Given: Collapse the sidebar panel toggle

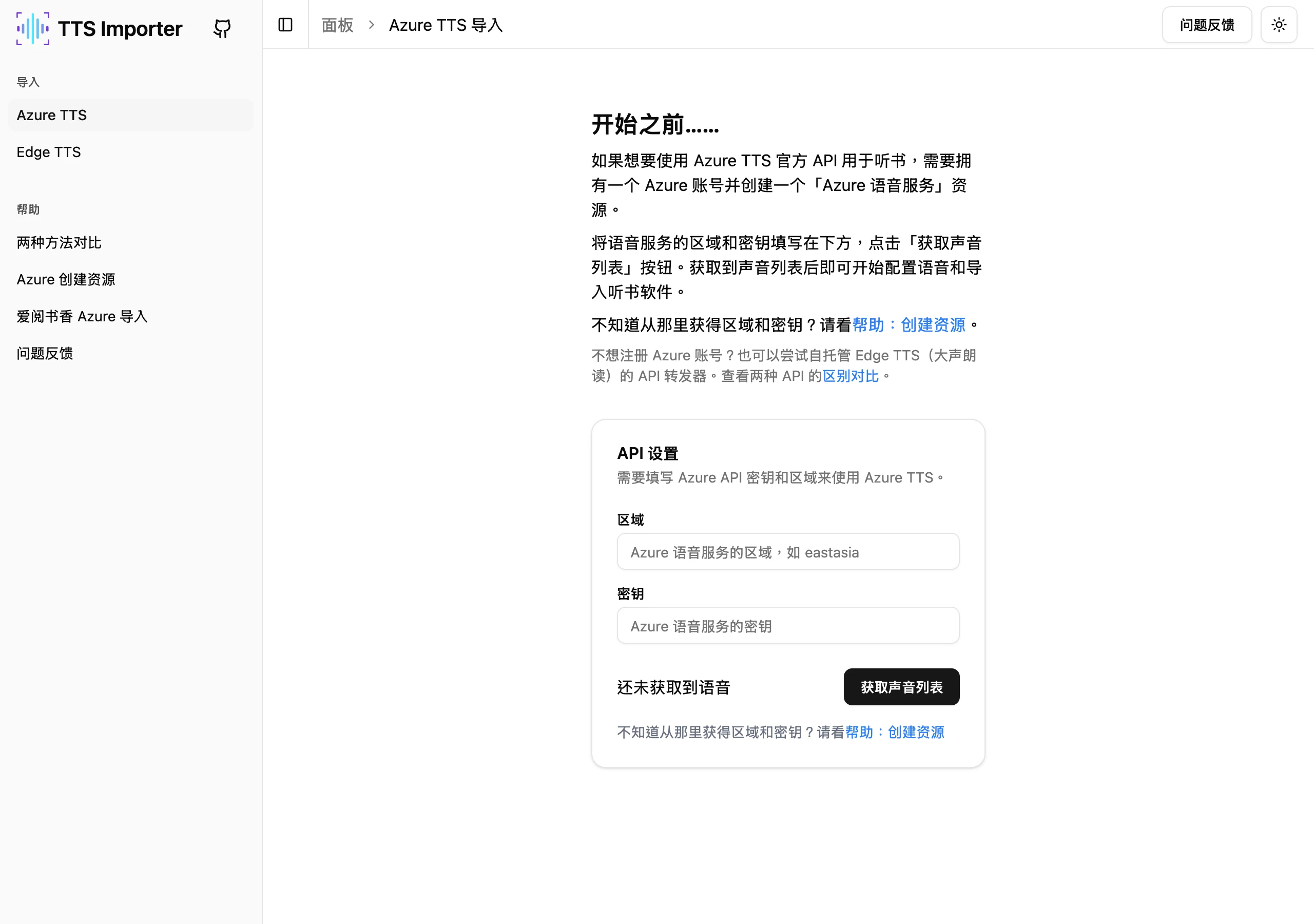Looking at the screenshot, I should click(x=285, y=25).
